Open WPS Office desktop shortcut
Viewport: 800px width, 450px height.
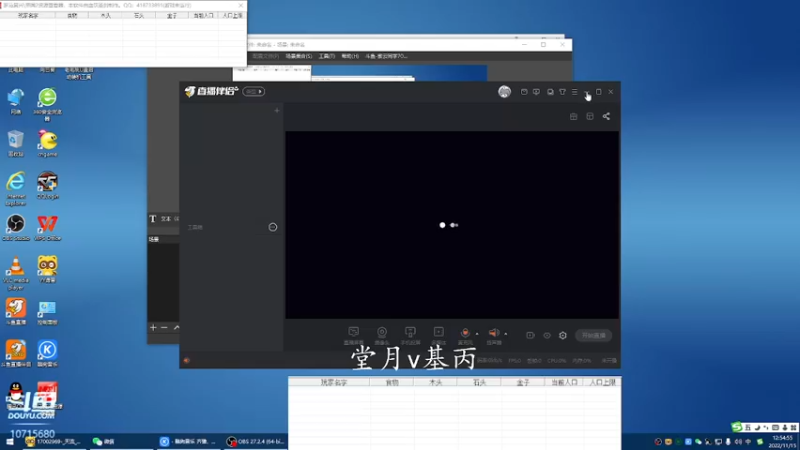(47, 228)
